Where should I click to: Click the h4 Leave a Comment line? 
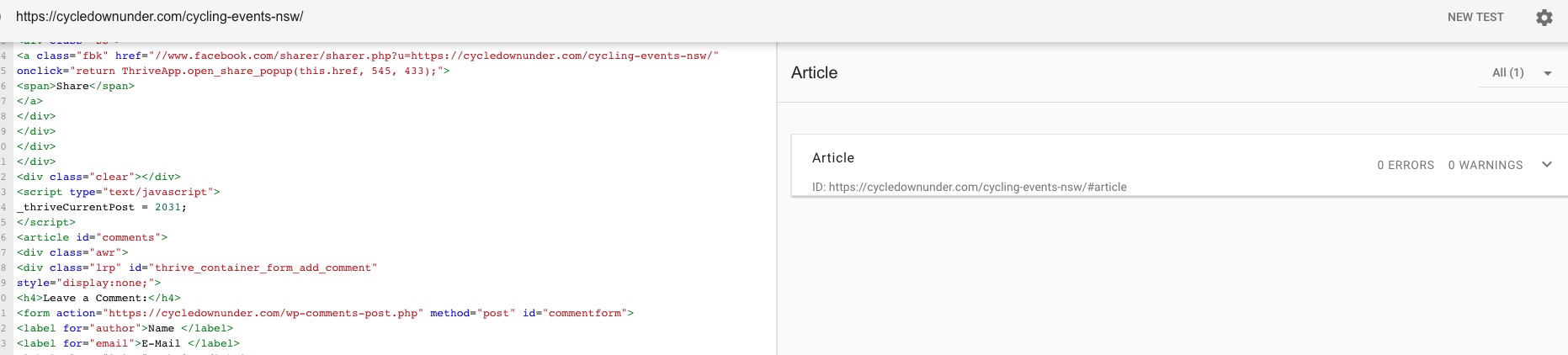(98, 298)
